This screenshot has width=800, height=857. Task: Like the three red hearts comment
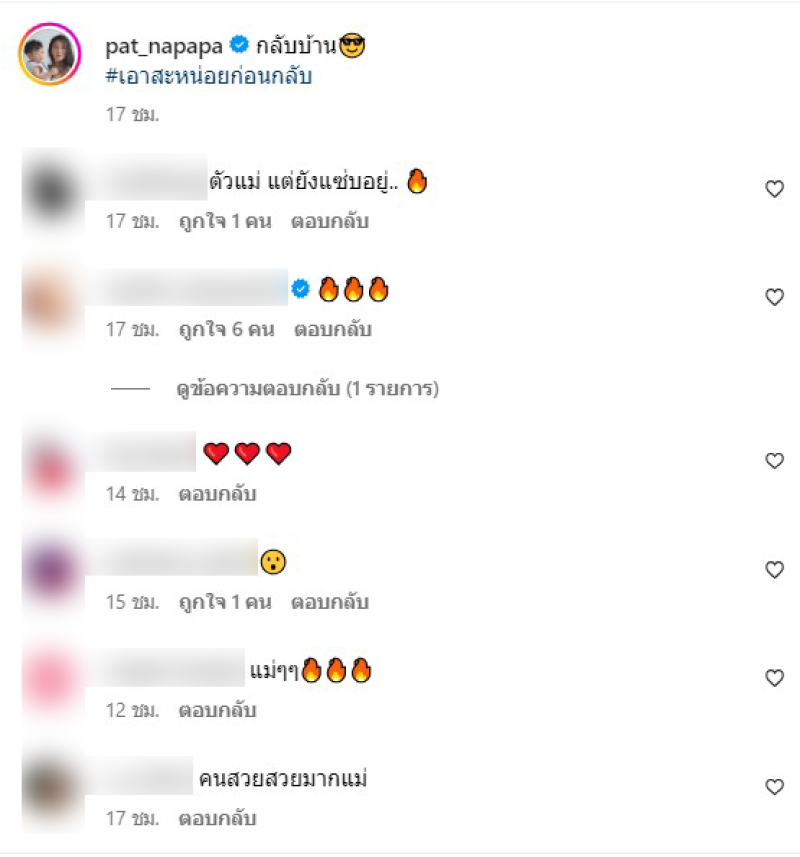click(774, 461)
